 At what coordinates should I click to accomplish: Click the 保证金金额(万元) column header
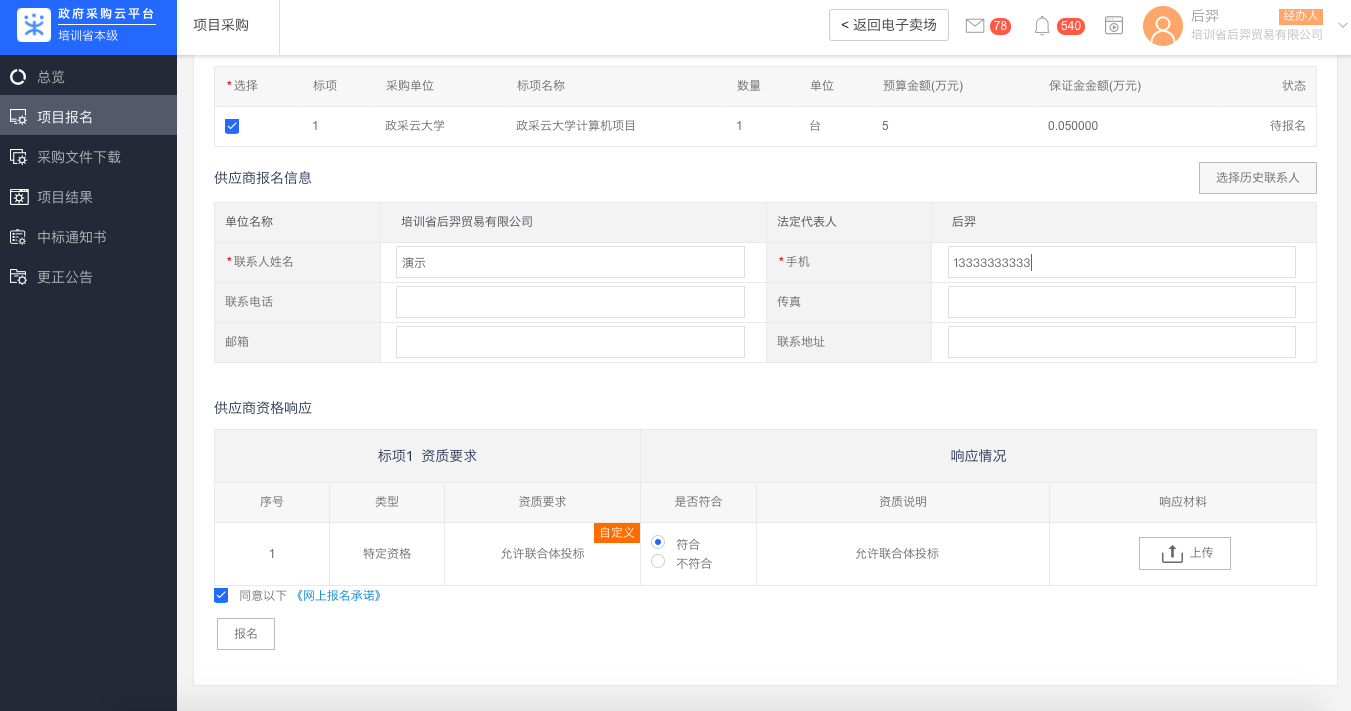click(x=1095, y=86)
